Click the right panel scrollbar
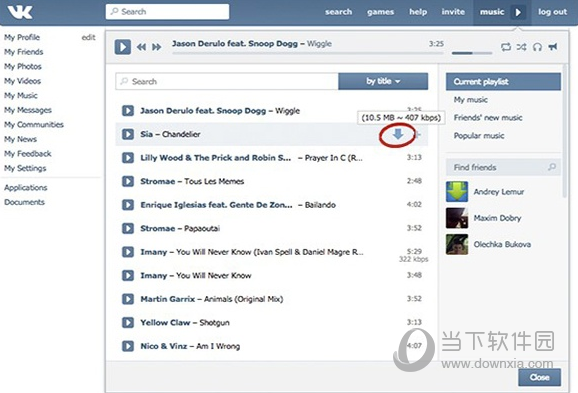The image size is (578, 393). pos(565,131)
